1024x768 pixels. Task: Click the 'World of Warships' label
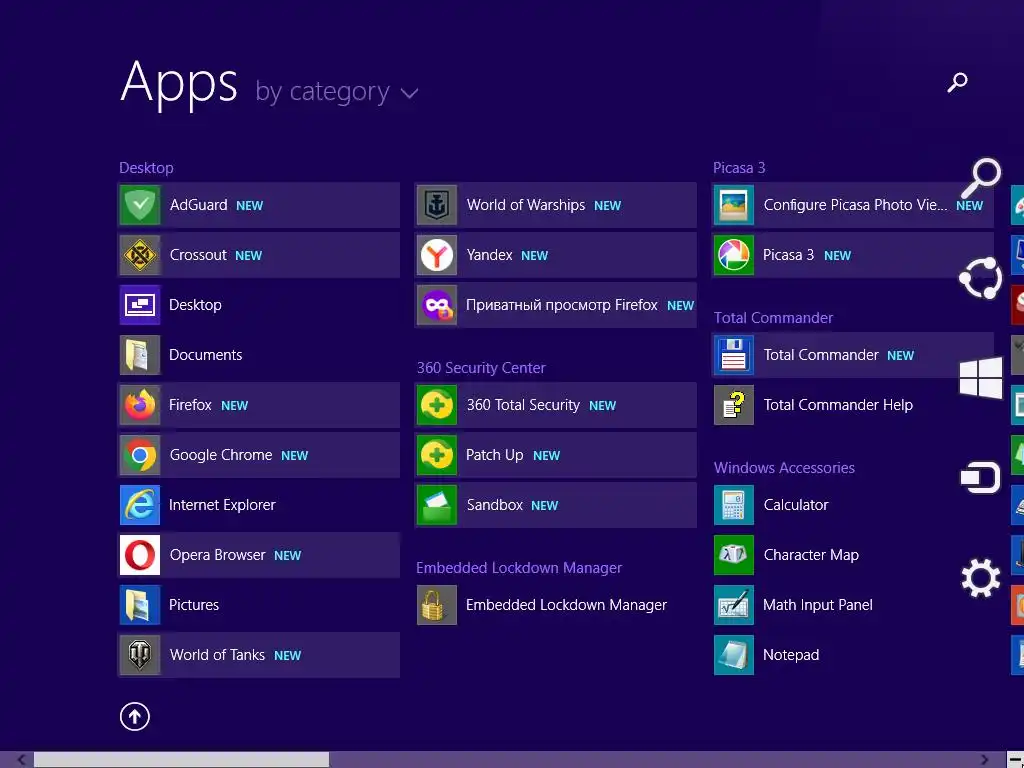pos(526,205)
